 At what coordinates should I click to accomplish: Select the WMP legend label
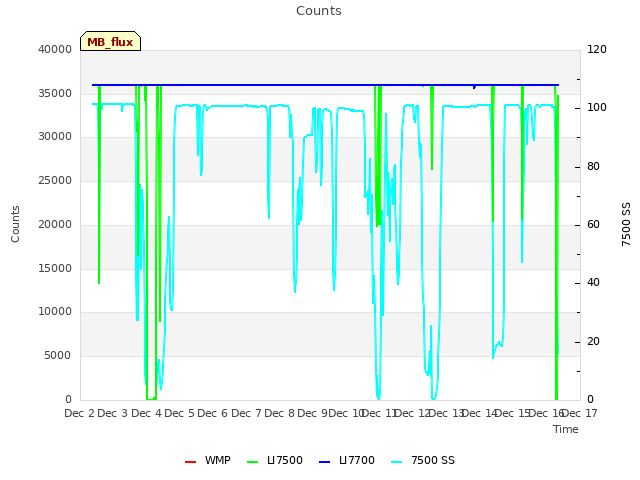218,460
